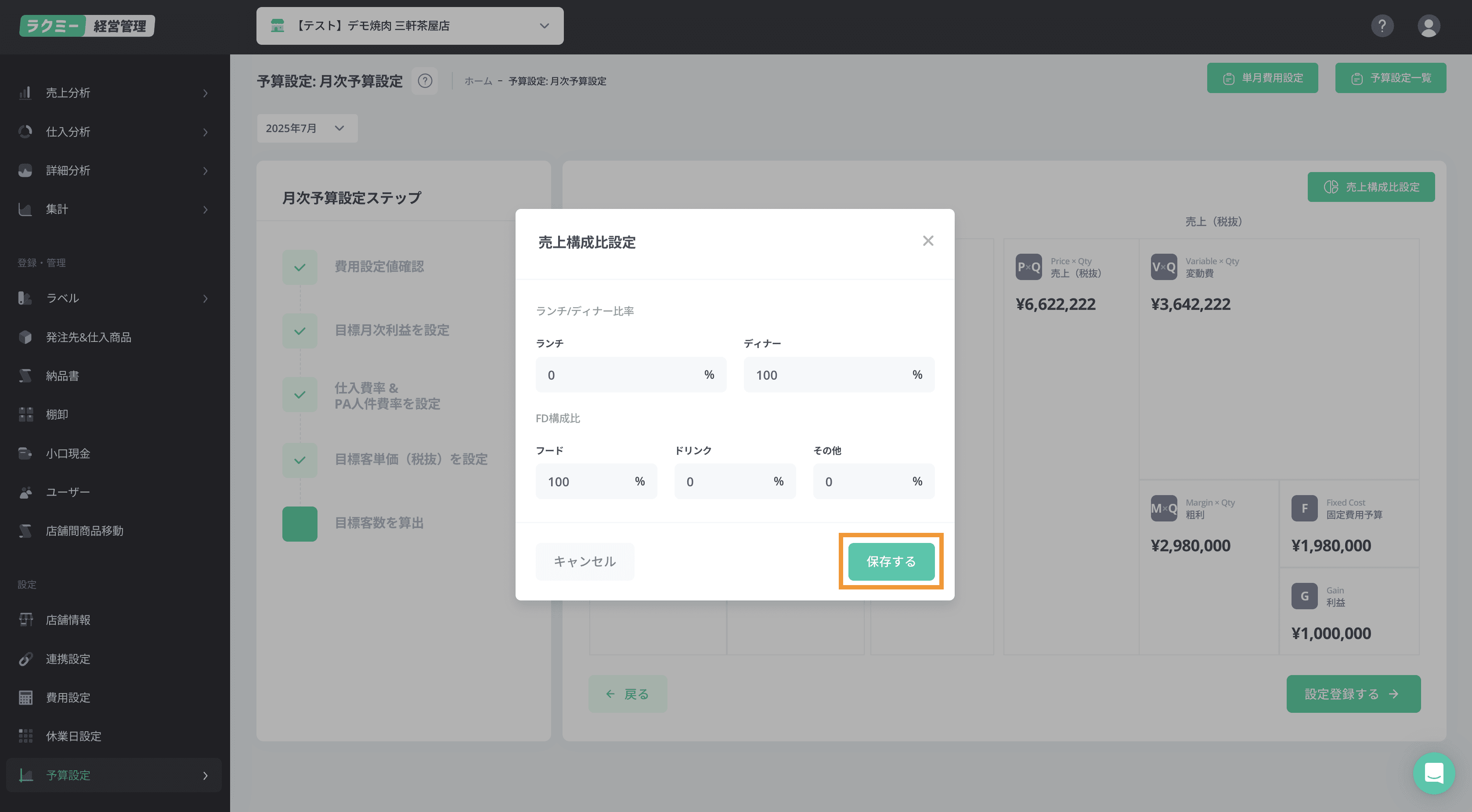Open the chat support bubble icon
Screen dimensions: 1472x812
(1434, 774)
